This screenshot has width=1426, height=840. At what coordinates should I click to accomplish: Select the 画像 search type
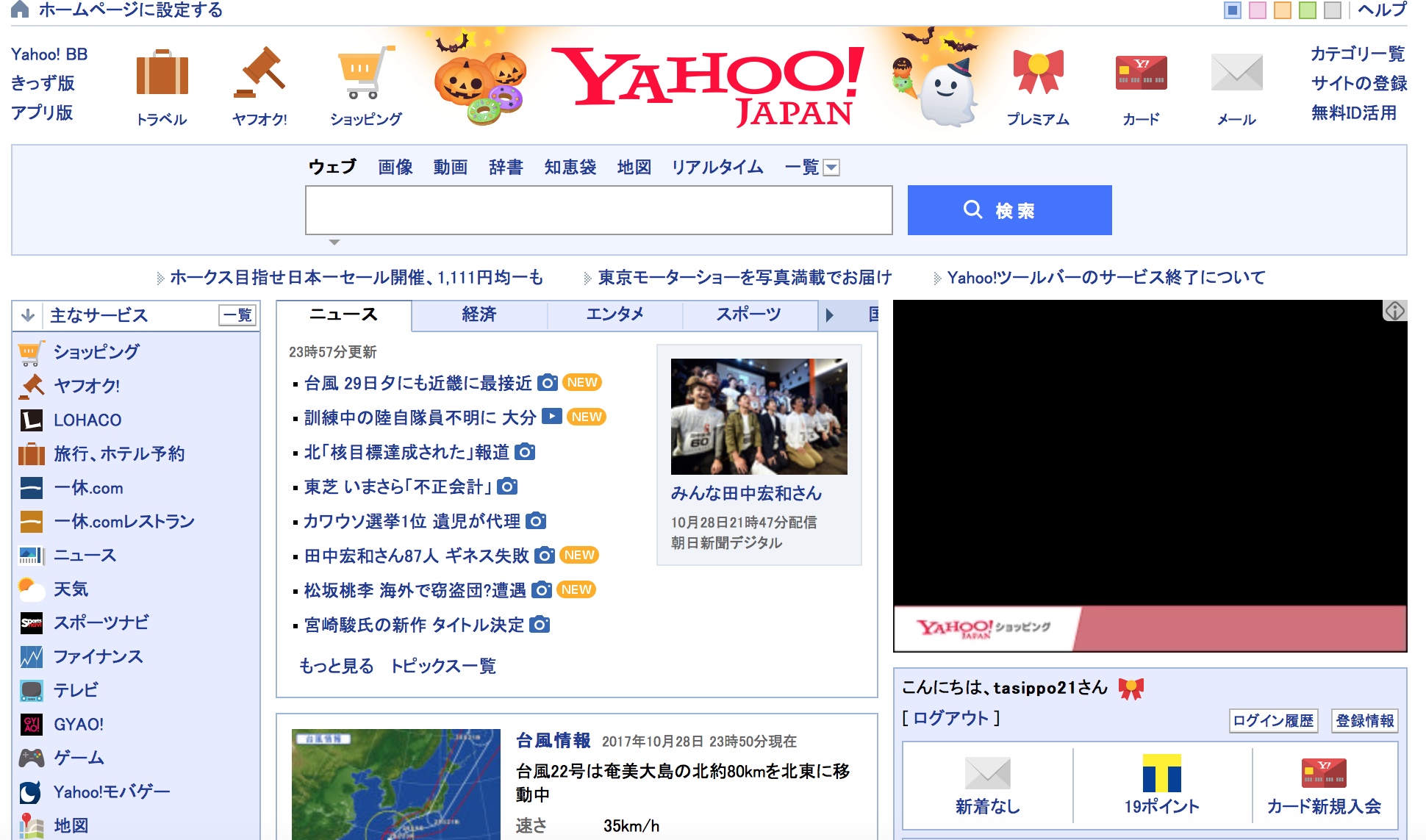coord(395,168)
